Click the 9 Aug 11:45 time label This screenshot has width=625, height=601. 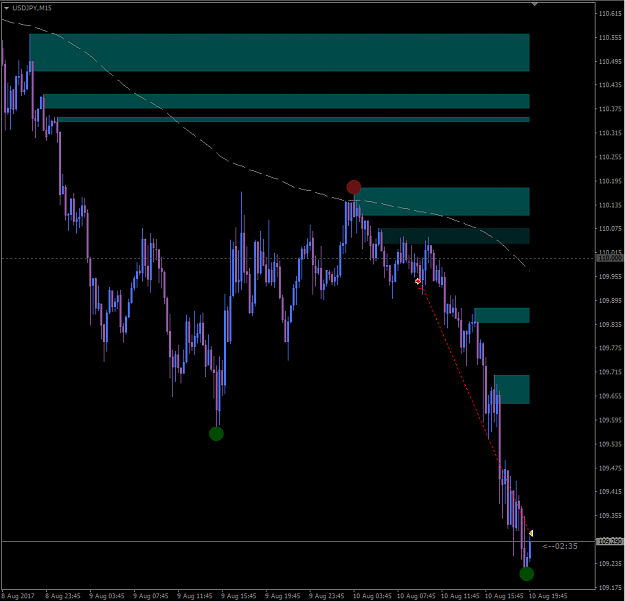point(195,596)
